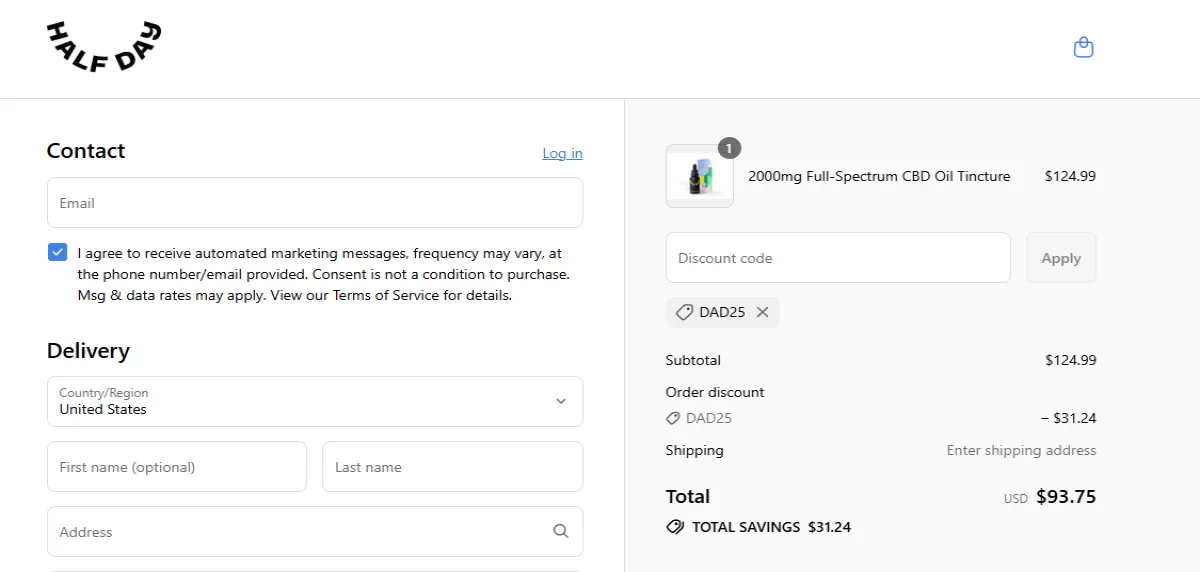
Task: Click the $93.75 total amount
Action: click(x=1065, y=496)
